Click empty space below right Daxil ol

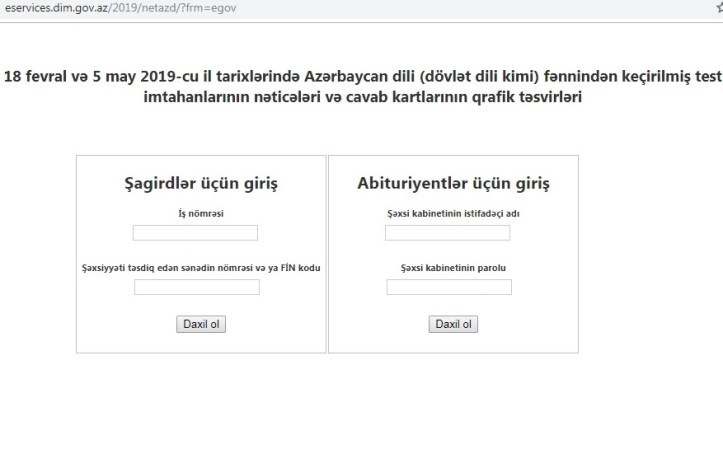(453, 342)
